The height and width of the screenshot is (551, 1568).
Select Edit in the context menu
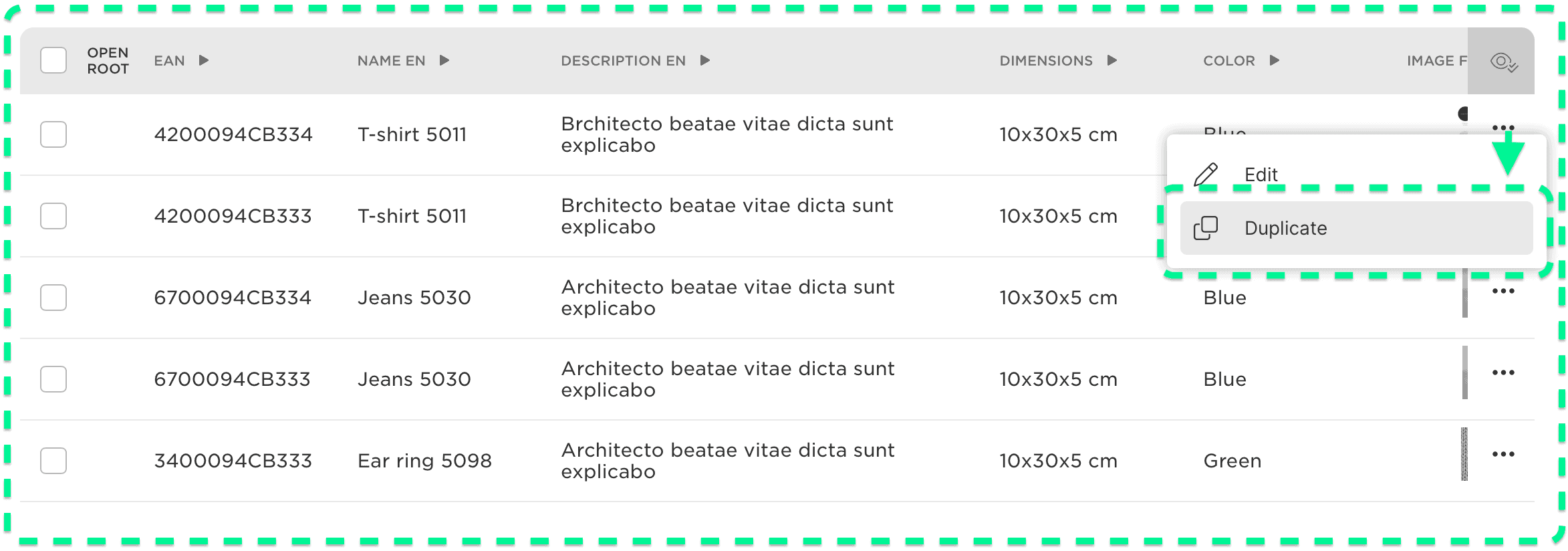(1261, 174)
